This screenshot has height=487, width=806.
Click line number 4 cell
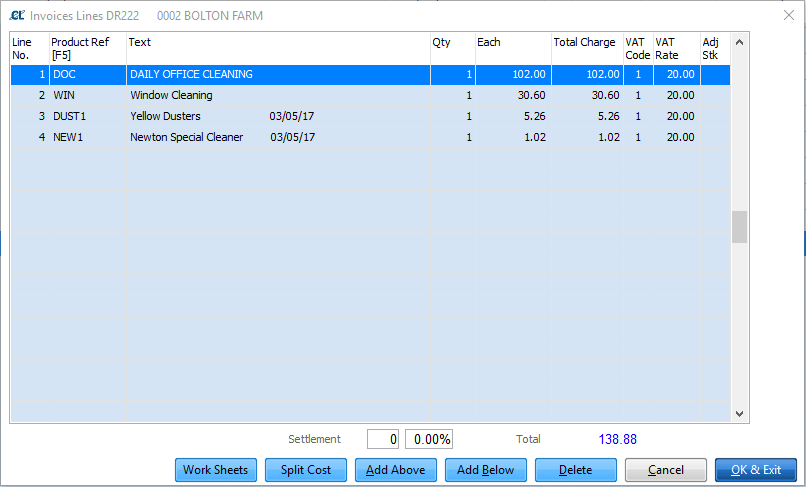[30, 138]
